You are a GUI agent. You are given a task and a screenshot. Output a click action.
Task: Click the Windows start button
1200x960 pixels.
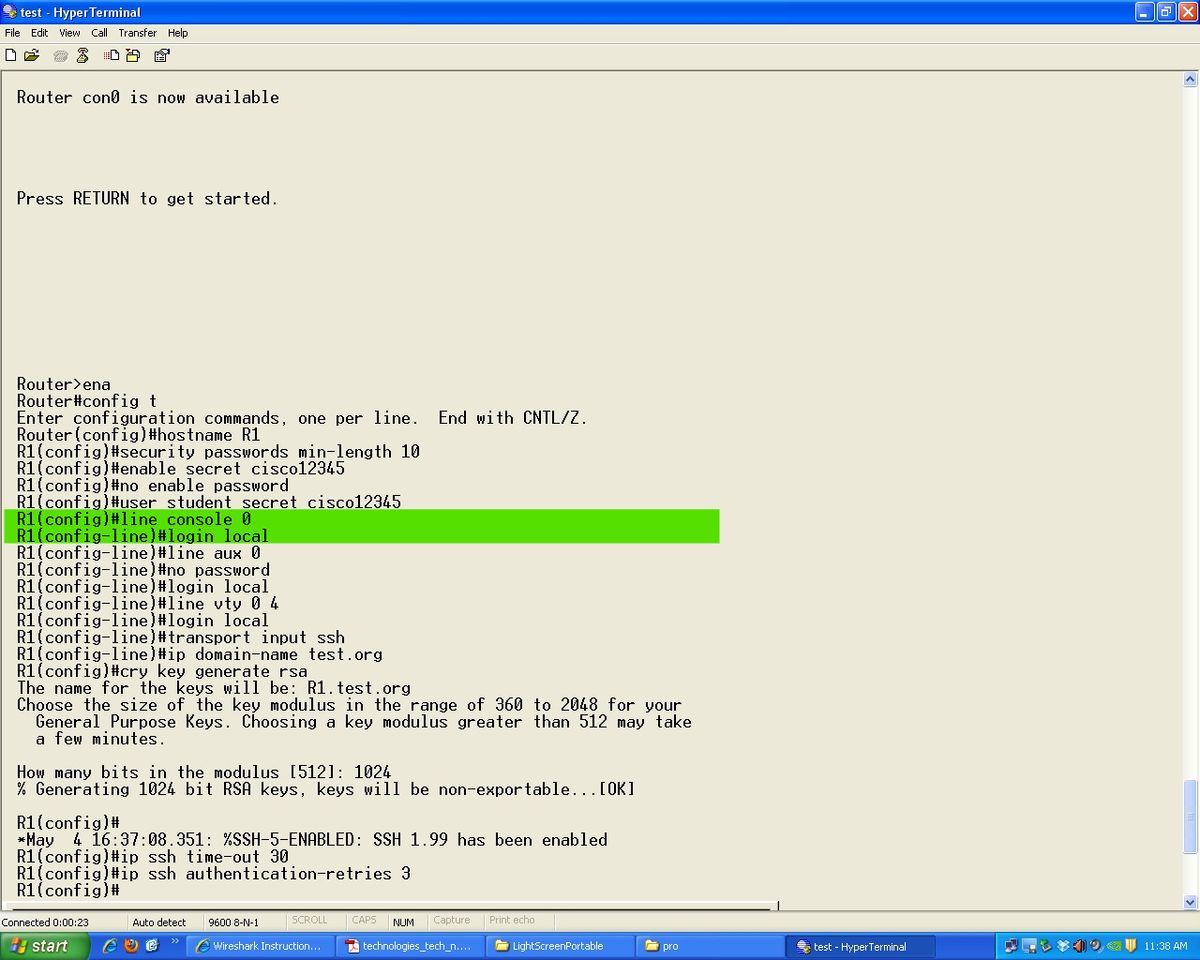40,946
